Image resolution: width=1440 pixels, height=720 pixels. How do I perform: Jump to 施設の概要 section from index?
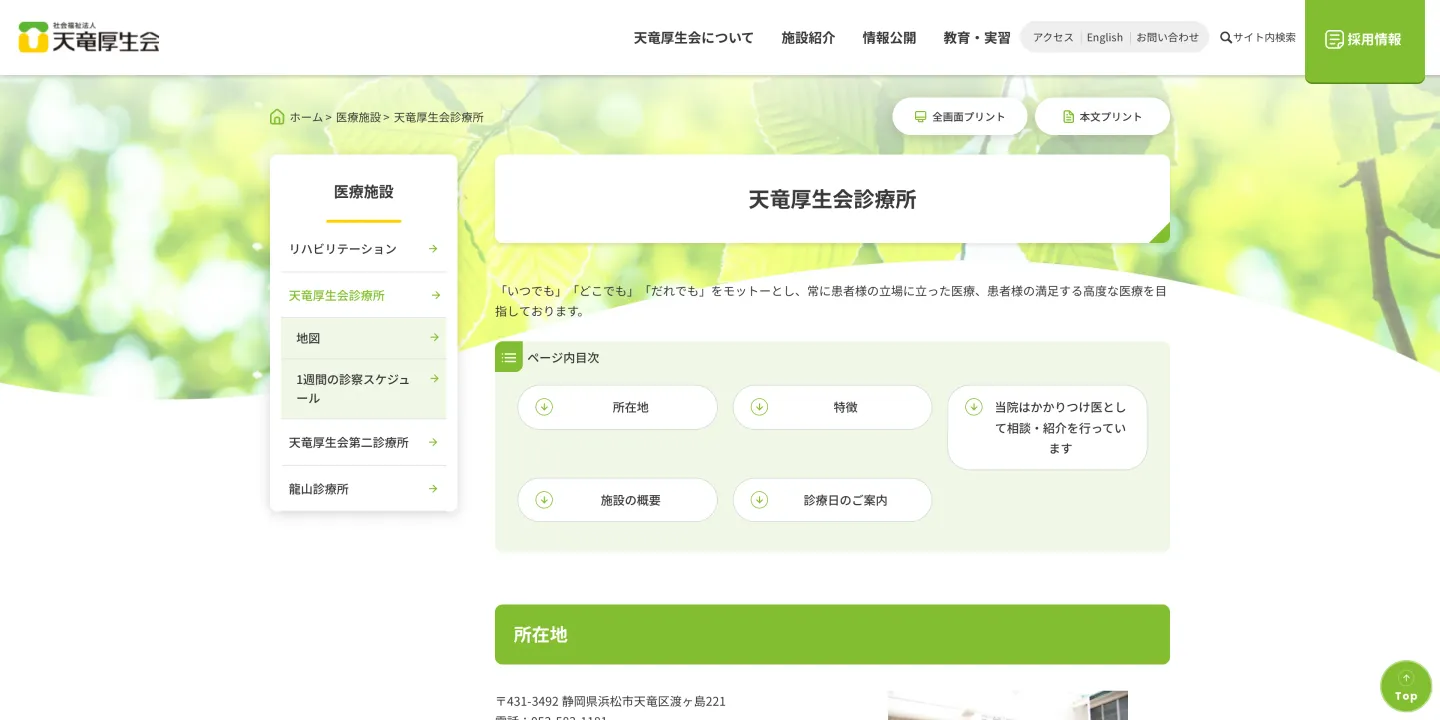[617, 500]
